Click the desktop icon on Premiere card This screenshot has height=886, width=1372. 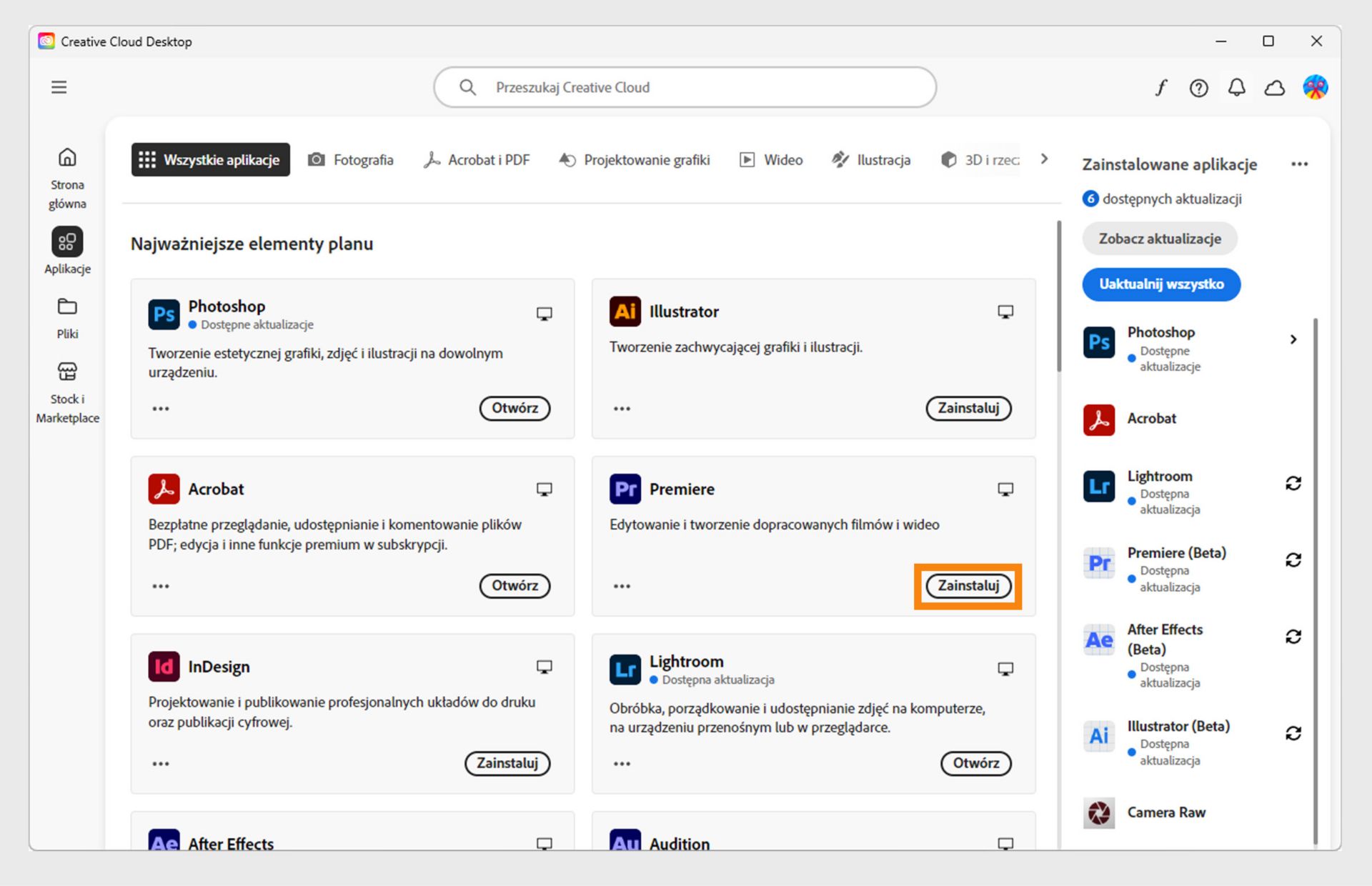point(1005,489)
